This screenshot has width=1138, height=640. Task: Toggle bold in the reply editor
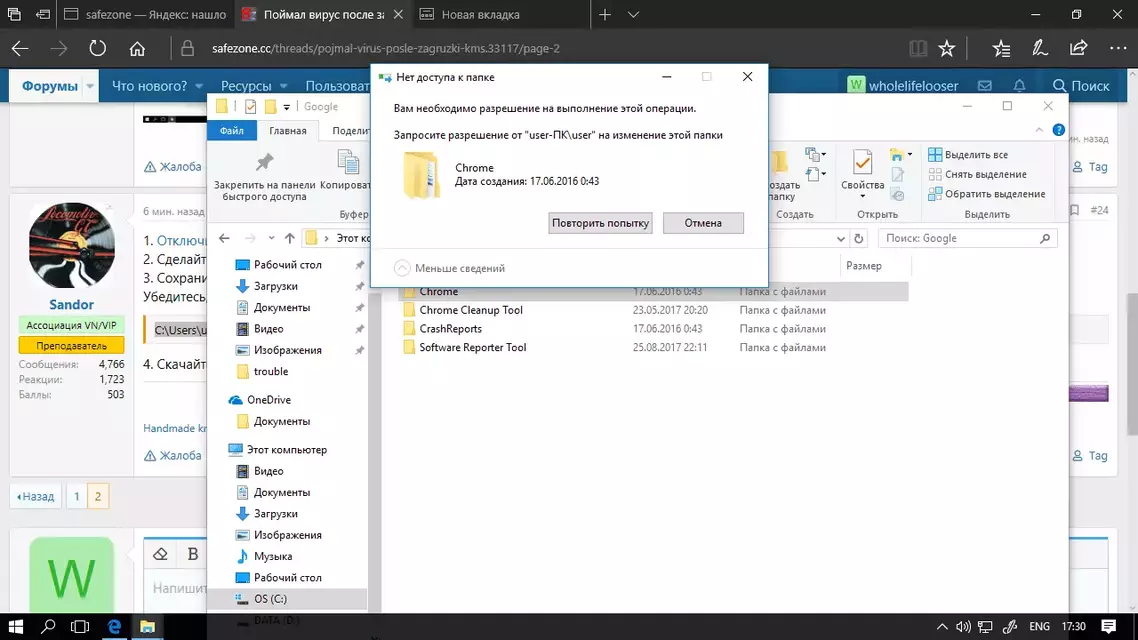[x=192, y=554]
